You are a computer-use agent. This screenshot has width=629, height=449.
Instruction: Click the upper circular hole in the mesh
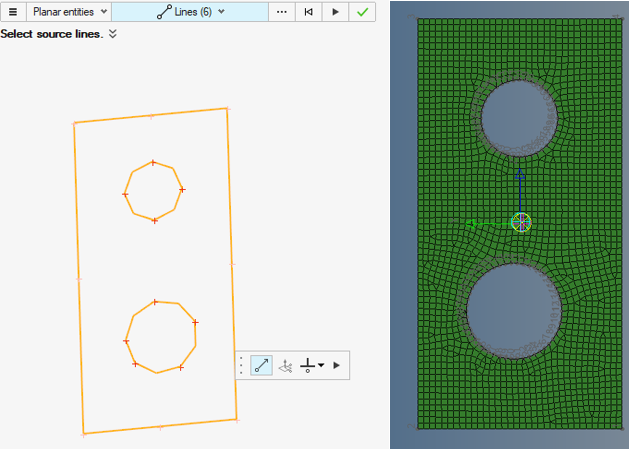[520, 118]
